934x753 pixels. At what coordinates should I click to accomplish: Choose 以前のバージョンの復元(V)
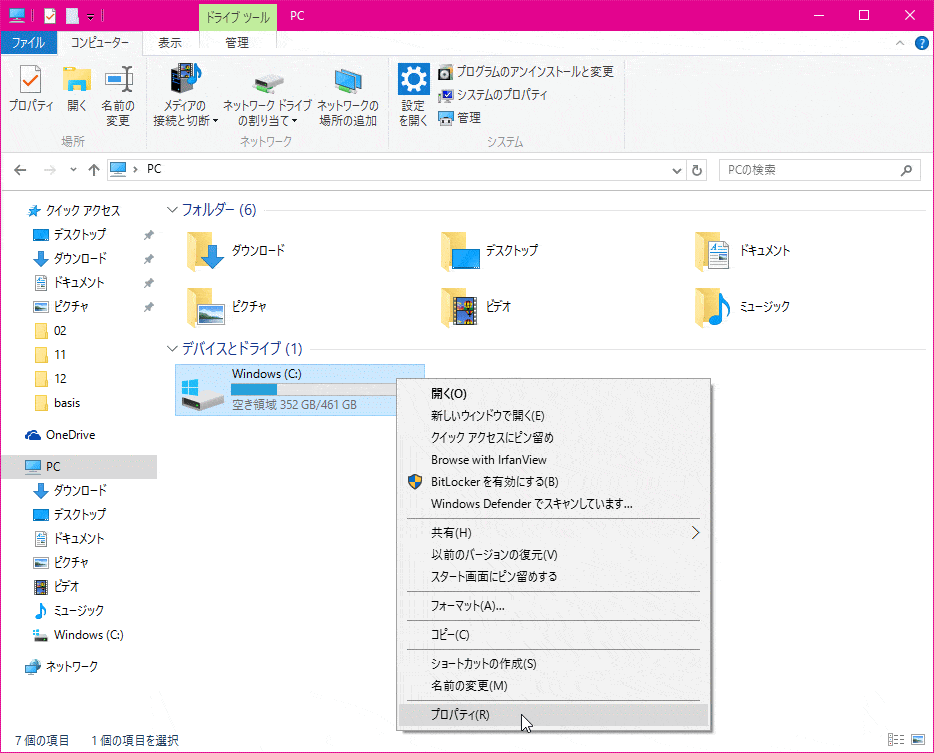point(554,555)
